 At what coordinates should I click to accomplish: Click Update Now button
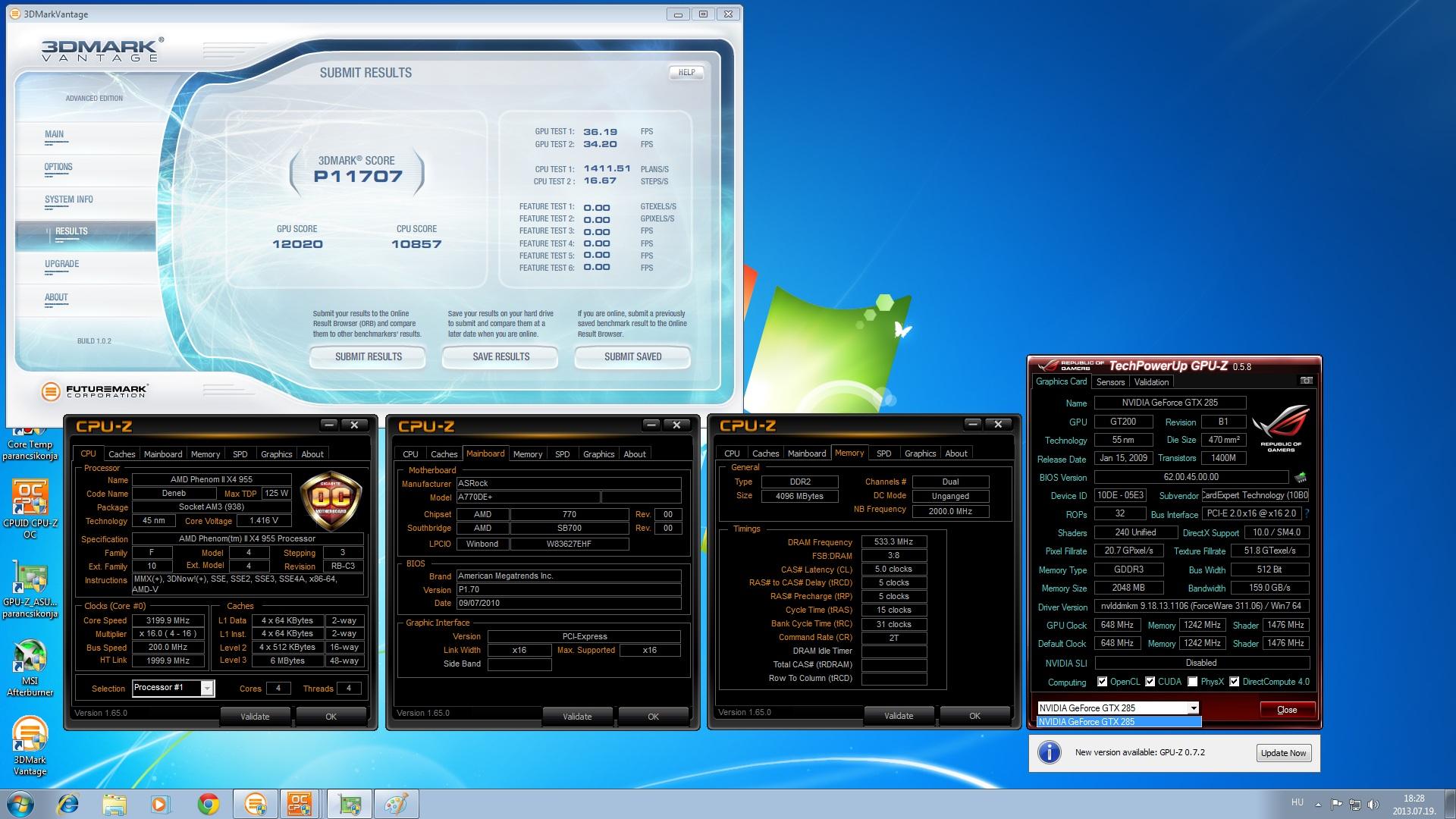1283,753
